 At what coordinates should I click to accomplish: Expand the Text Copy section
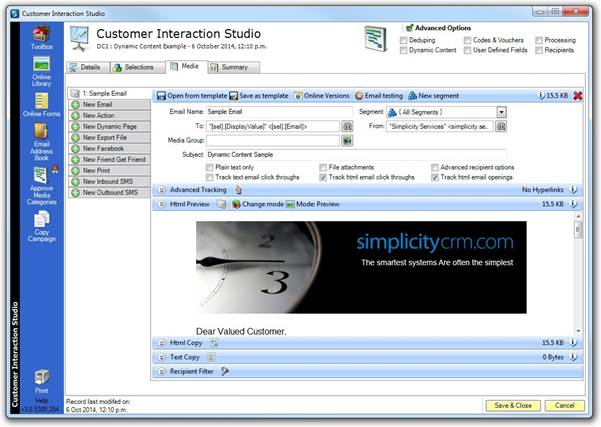tap(162, 357)
